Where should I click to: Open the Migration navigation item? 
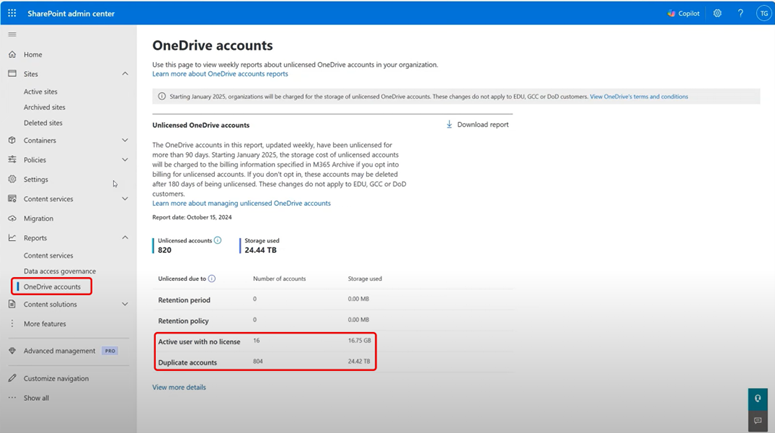coord(39,218)
